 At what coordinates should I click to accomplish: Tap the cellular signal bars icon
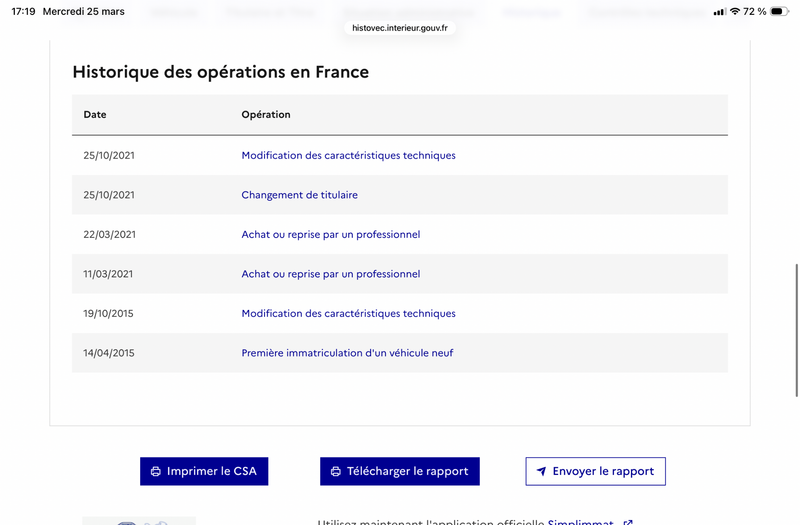pos(719,11)
